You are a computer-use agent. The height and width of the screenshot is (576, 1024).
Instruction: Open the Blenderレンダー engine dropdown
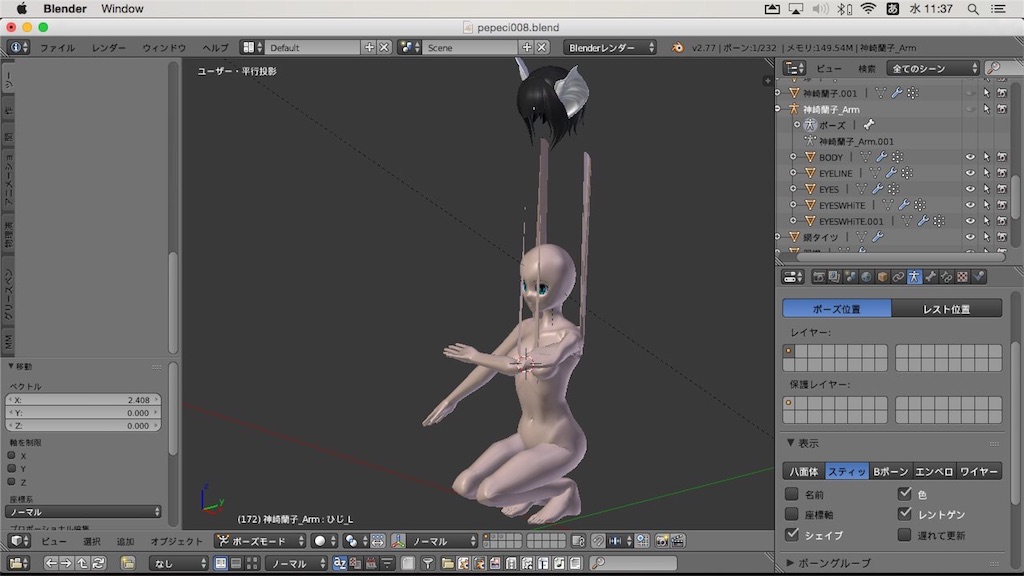tap(610, 48)
